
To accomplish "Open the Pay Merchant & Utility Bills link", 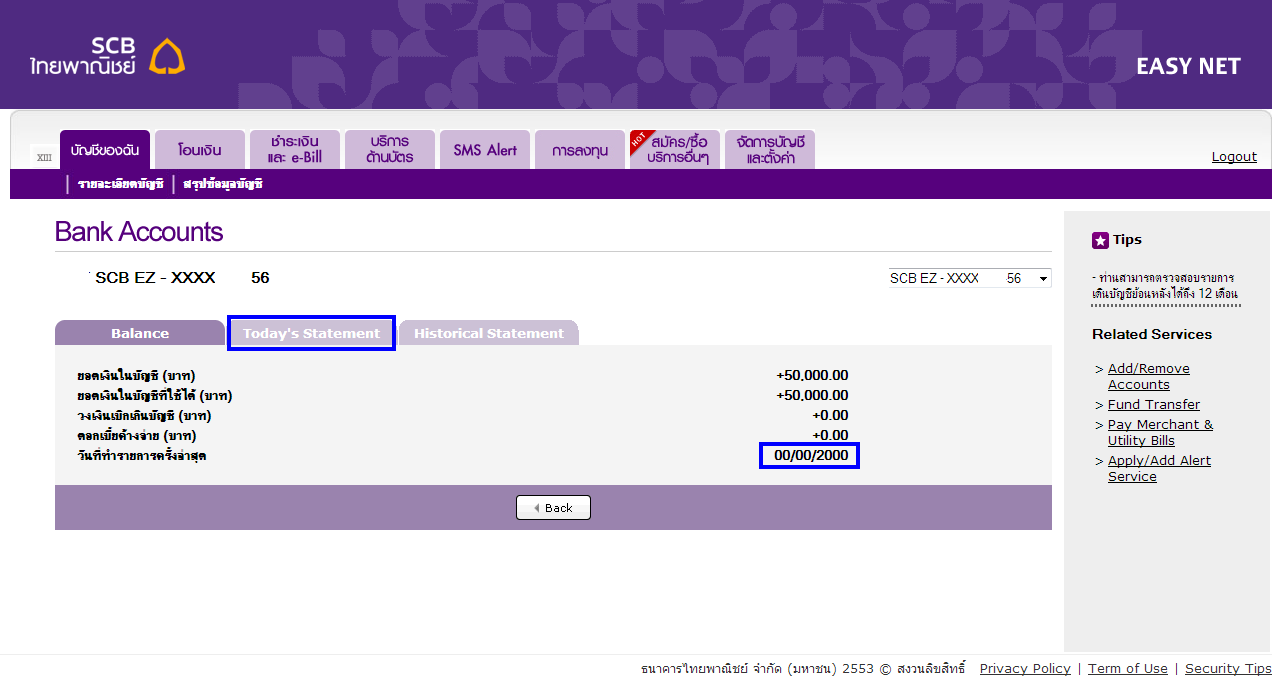I will 1160,433.
